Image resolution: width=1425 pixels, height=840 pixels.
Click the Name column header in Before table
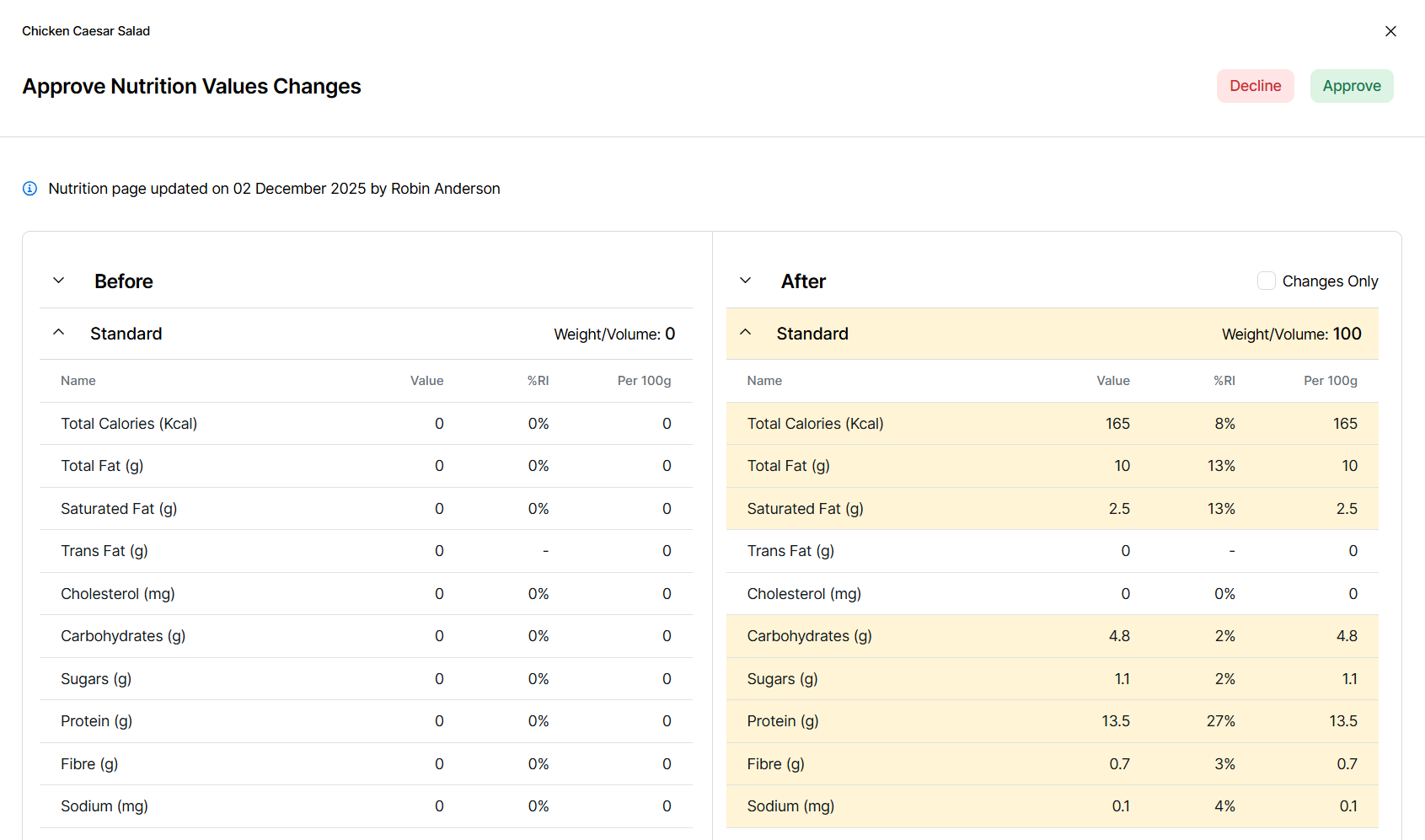click(78, 381)
